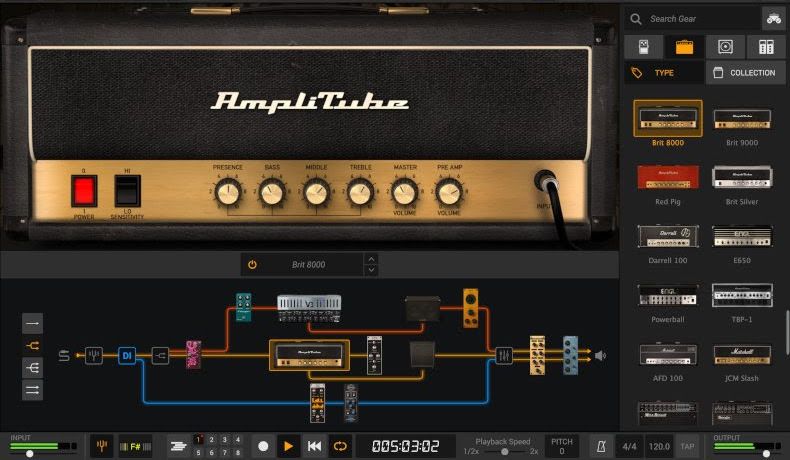
Task: Open the rack effects gear category
Action: [766, 47]
